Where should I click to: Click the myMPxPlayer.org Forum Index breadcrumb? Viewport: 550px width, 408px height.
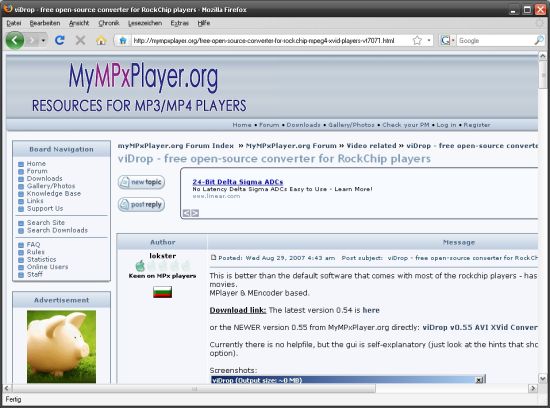176,146
